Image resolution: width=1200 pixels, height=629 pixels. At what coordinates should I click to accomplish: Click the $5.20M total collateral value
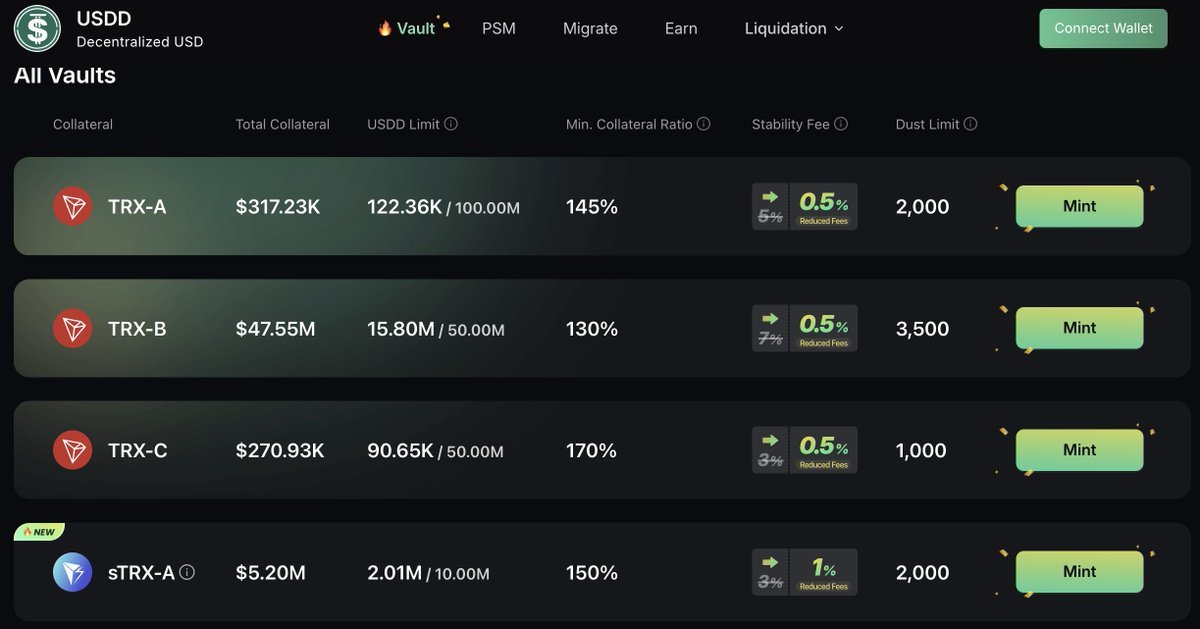coord(271,573)
